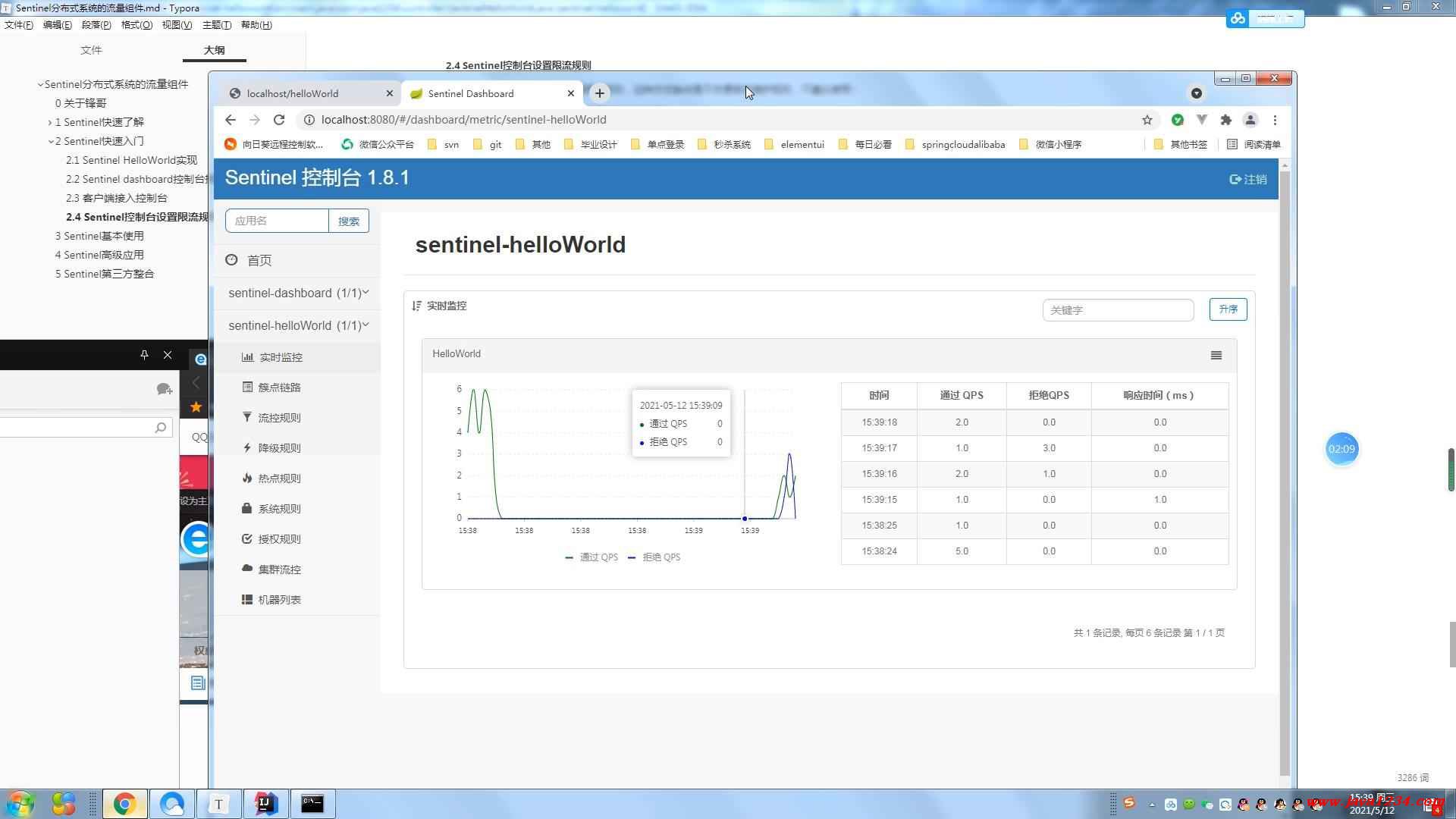The image size is (1456, 819).
Task: Open 微信公众平台 bookmark
Action: coord(378,144)
